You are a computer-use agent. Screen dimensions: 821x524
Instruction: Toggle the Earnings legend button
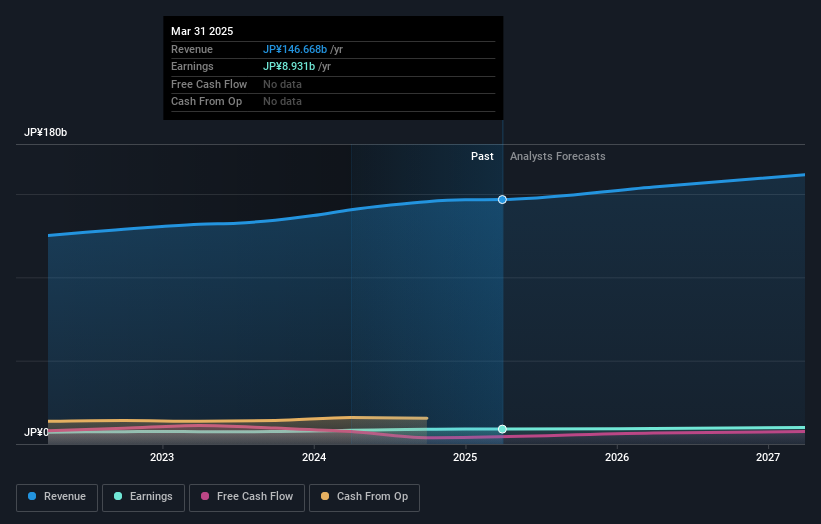143,497
